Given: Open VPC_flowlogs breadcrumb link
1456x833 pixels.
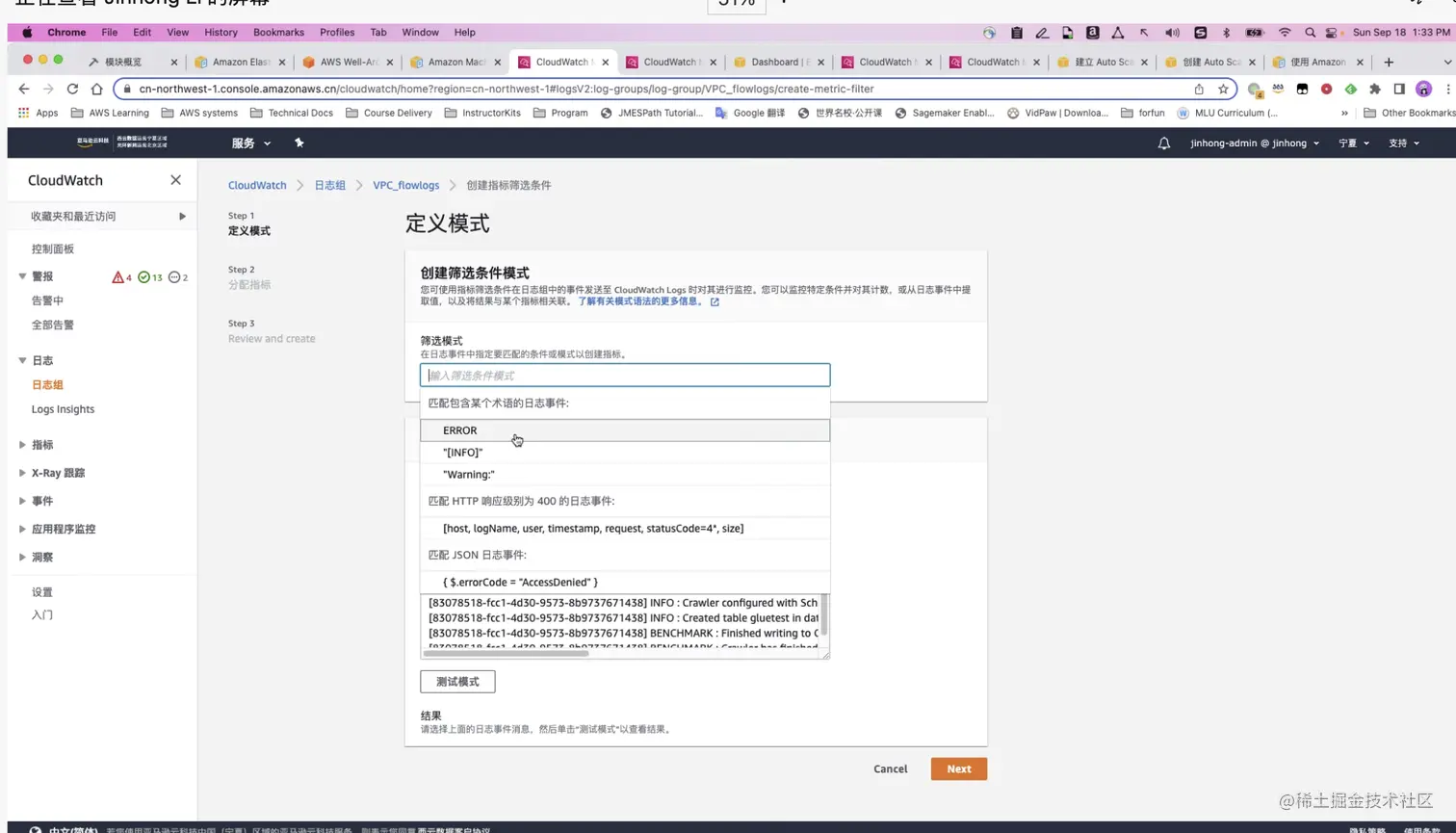Looking at the screenshot, I should click(406, 186).
